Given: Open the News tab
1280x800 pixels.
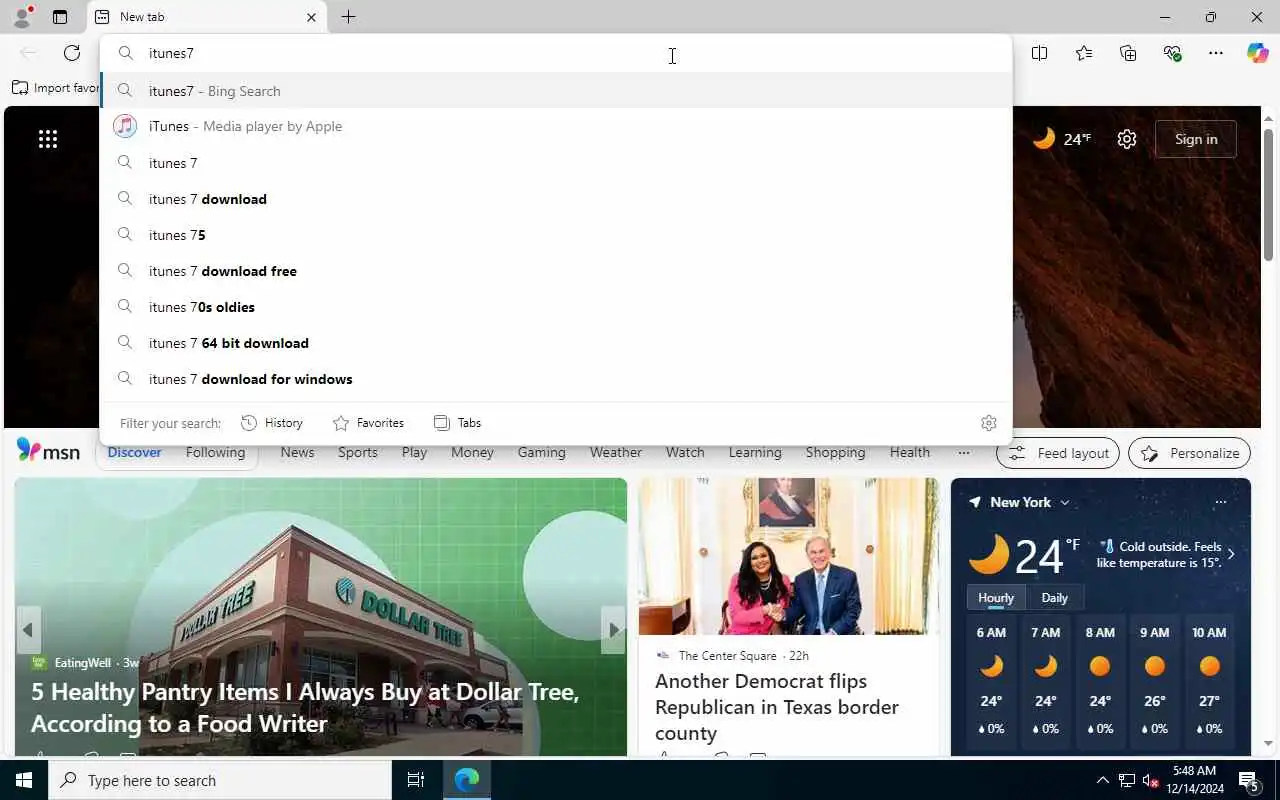Looking at the screenshot, I should (297, 452).
